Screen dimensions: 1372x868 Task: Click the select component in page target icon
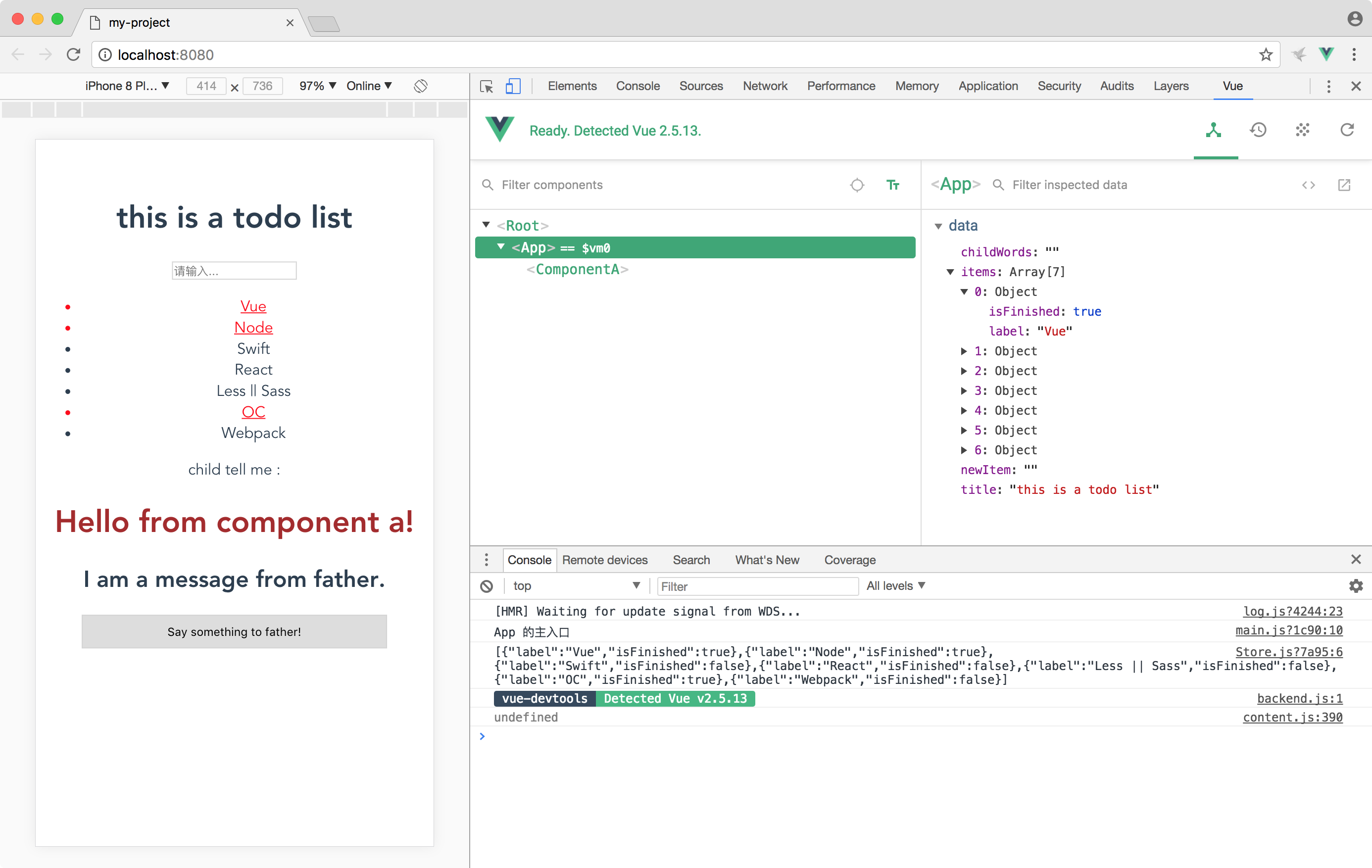pos(857,185)
